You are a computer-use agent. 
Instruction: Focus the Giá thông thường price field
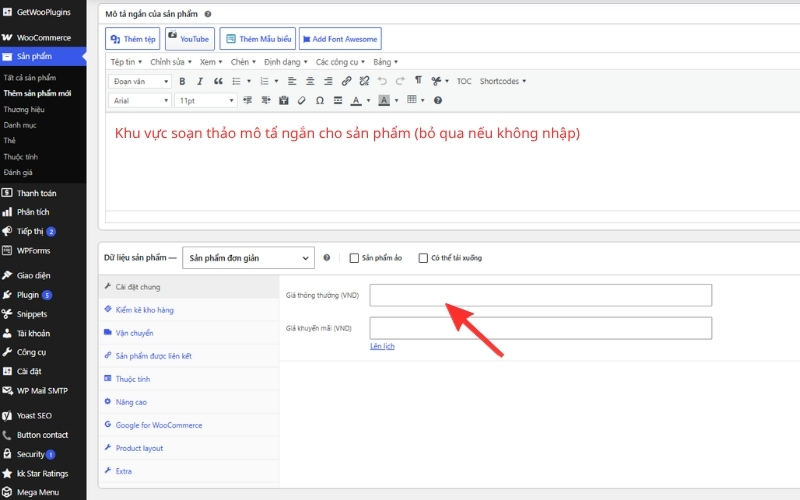click(x=541, y=295)
